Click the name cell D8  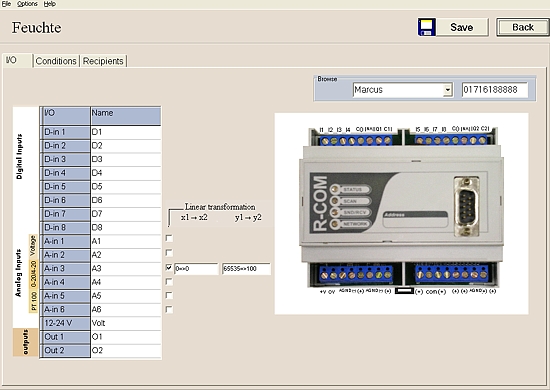126,228
